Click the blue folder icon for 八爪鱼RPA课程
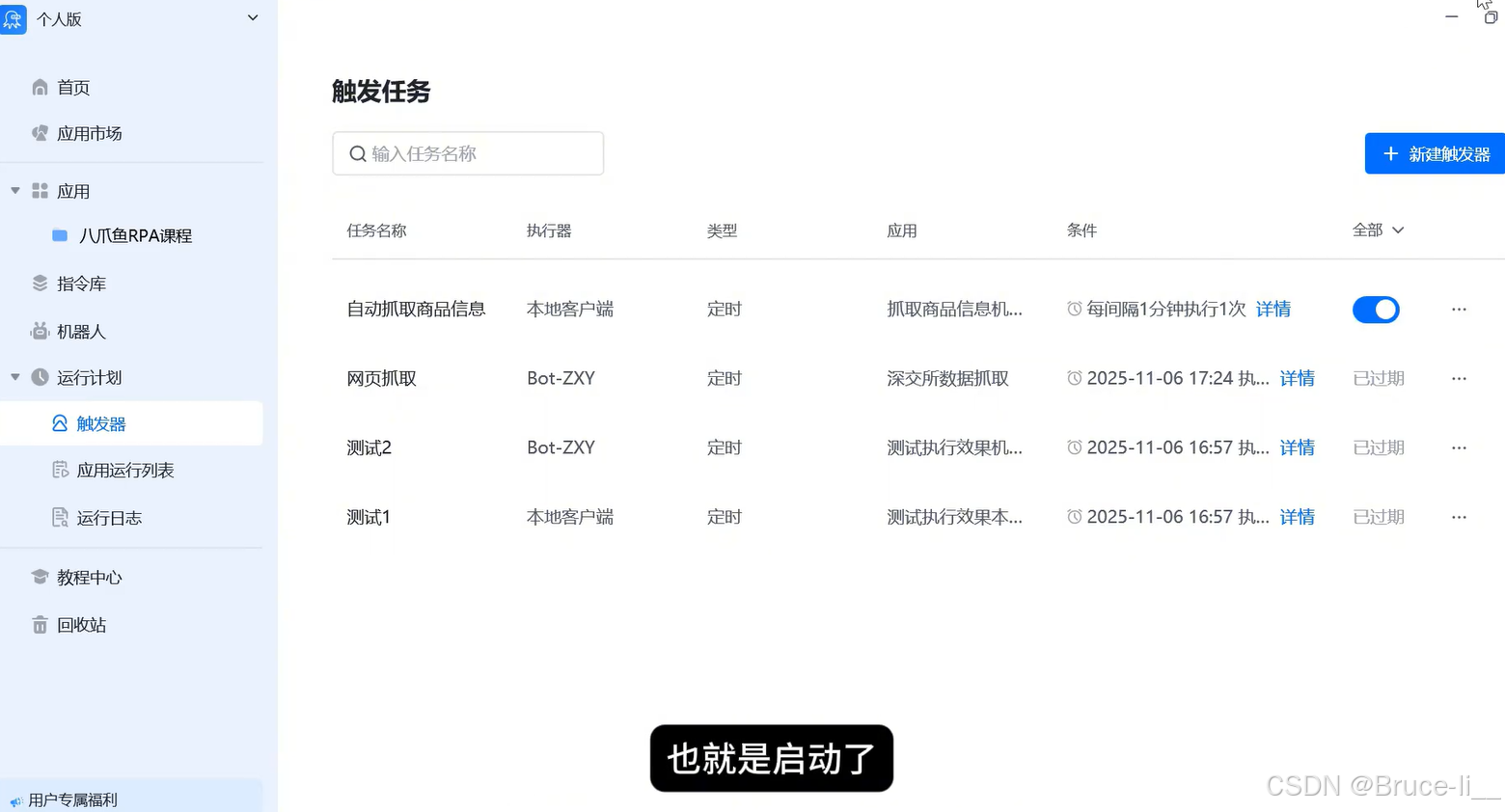 (60, 235)
